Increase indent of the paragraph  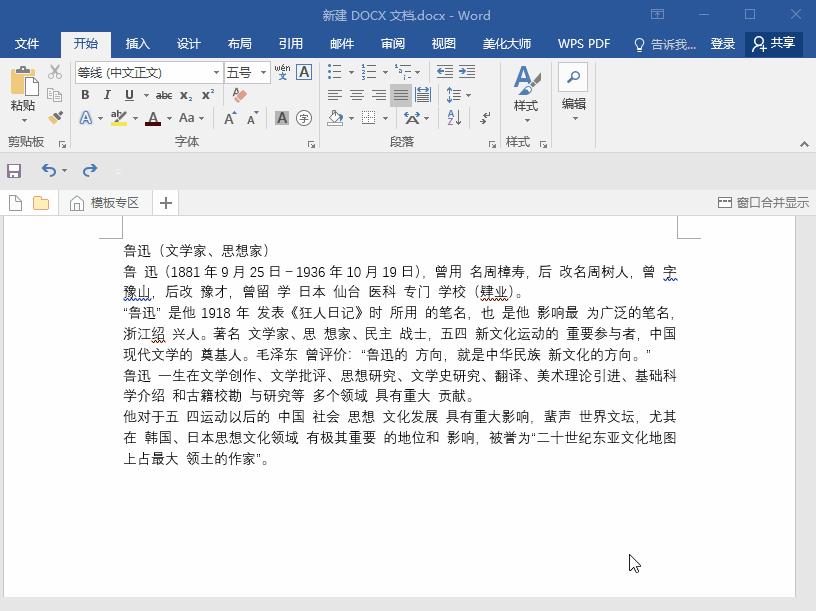[x=467, y=71]
